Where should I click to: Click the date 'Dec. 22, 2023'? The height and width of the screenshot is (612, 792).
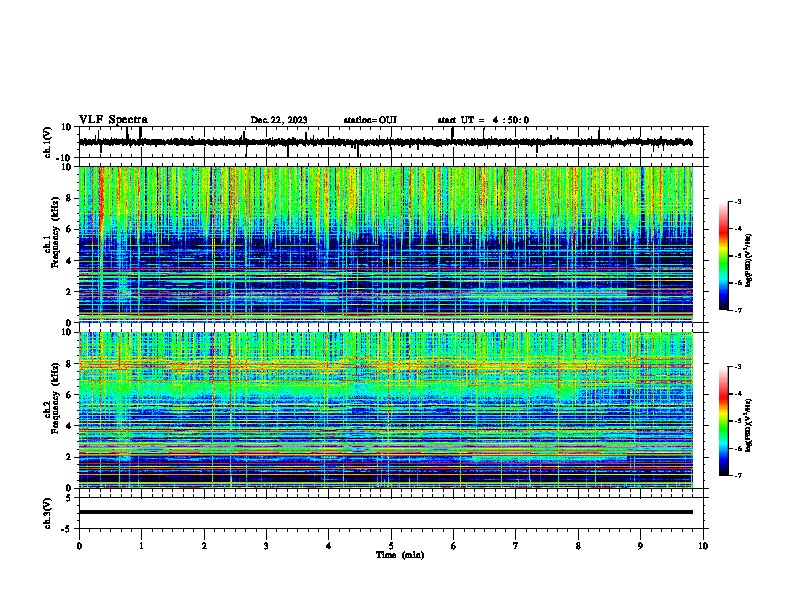[x=279, y=120]
